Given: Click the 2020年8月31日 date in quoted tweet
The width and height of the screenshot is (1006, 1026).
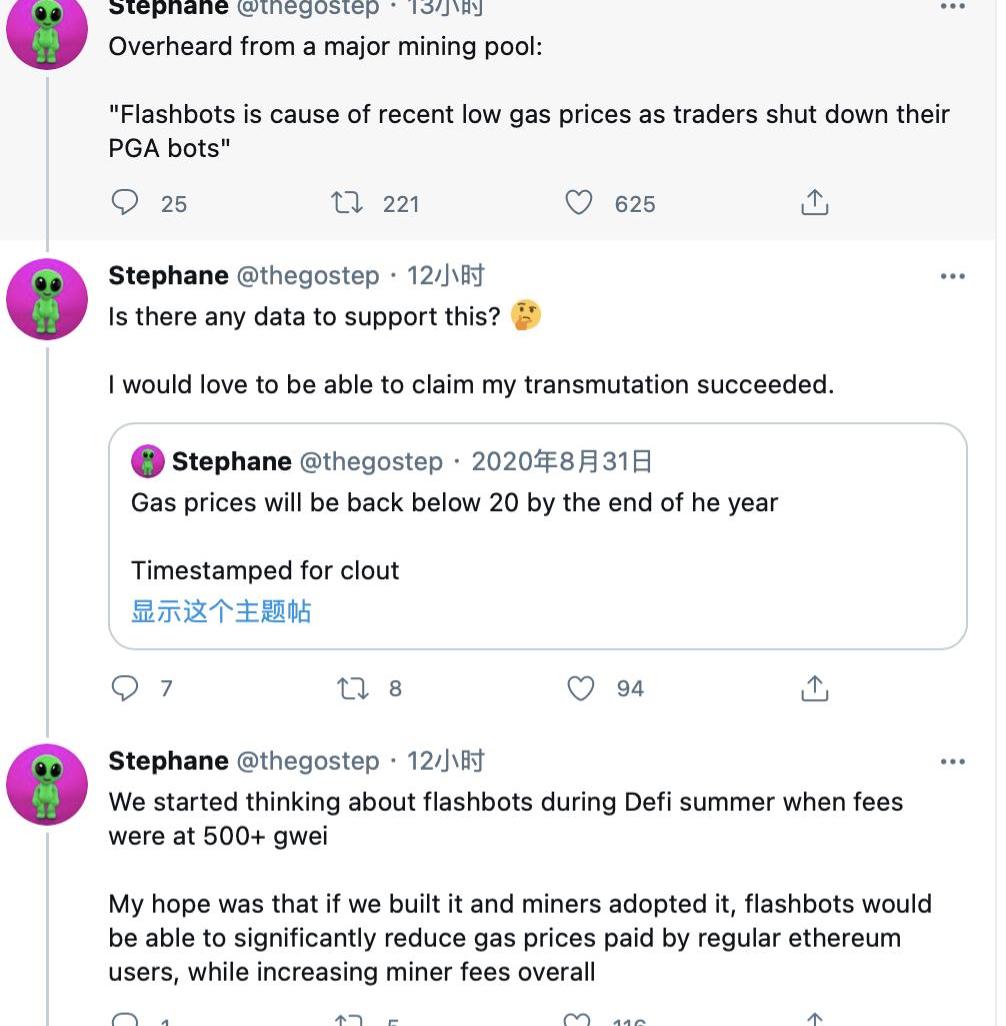Looking at the screenshot, I should 561,461.
